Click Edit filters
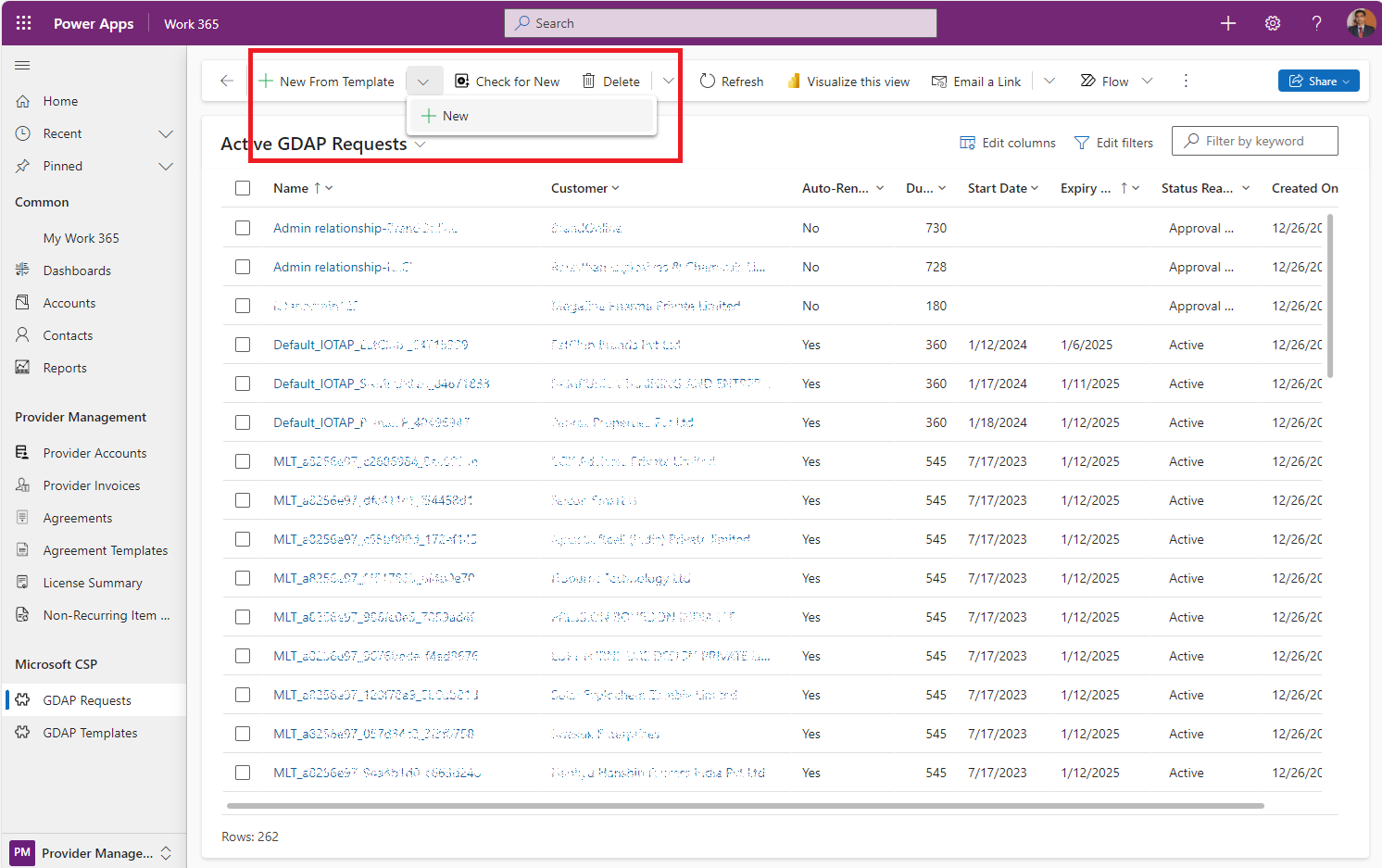 1113,143
